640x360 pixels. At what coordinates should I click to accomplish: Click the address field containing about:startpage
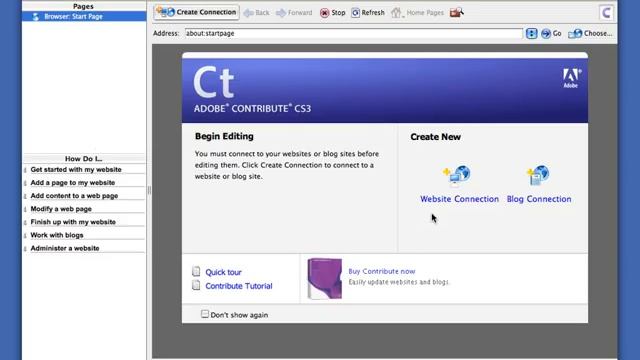pyautogui.click(x=353, y=33)
